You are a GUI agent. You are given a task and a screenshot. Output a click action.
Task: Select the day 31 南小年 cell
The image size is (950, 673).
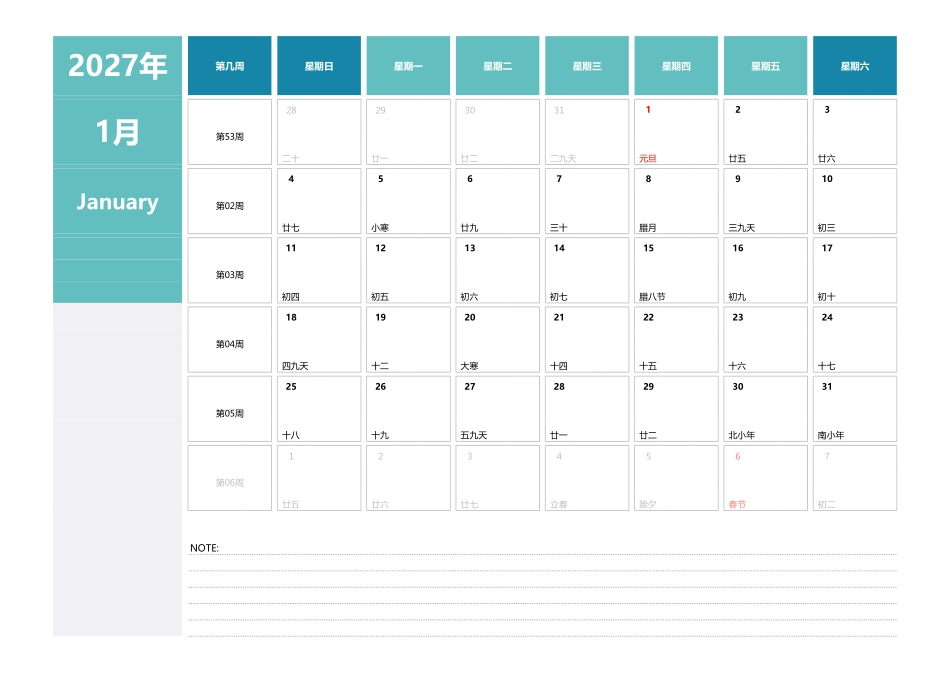coord(855,409)
